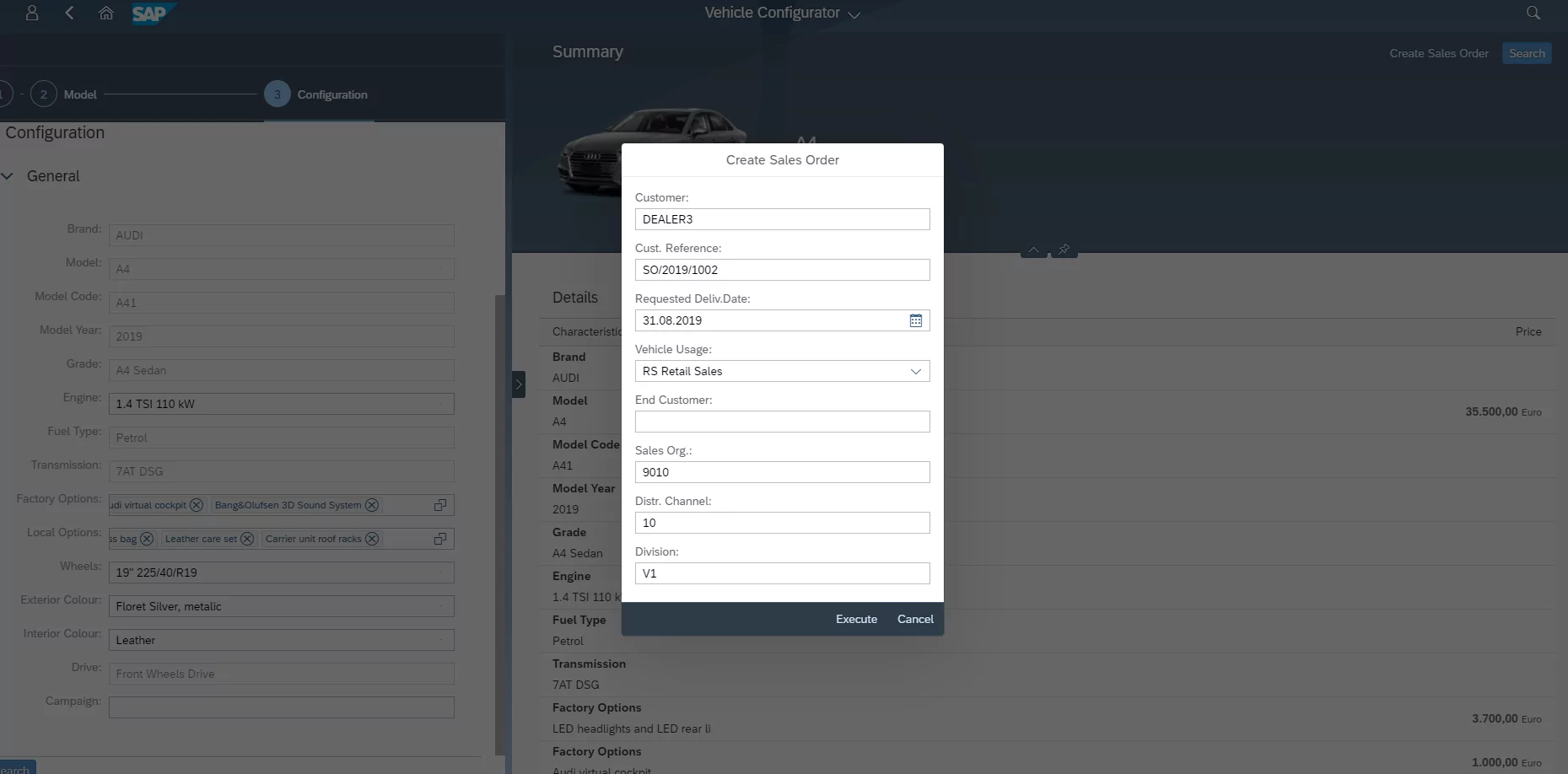The image size is (1568, 774).
Task: Go back with the back arrow
Action: point(69,13)
